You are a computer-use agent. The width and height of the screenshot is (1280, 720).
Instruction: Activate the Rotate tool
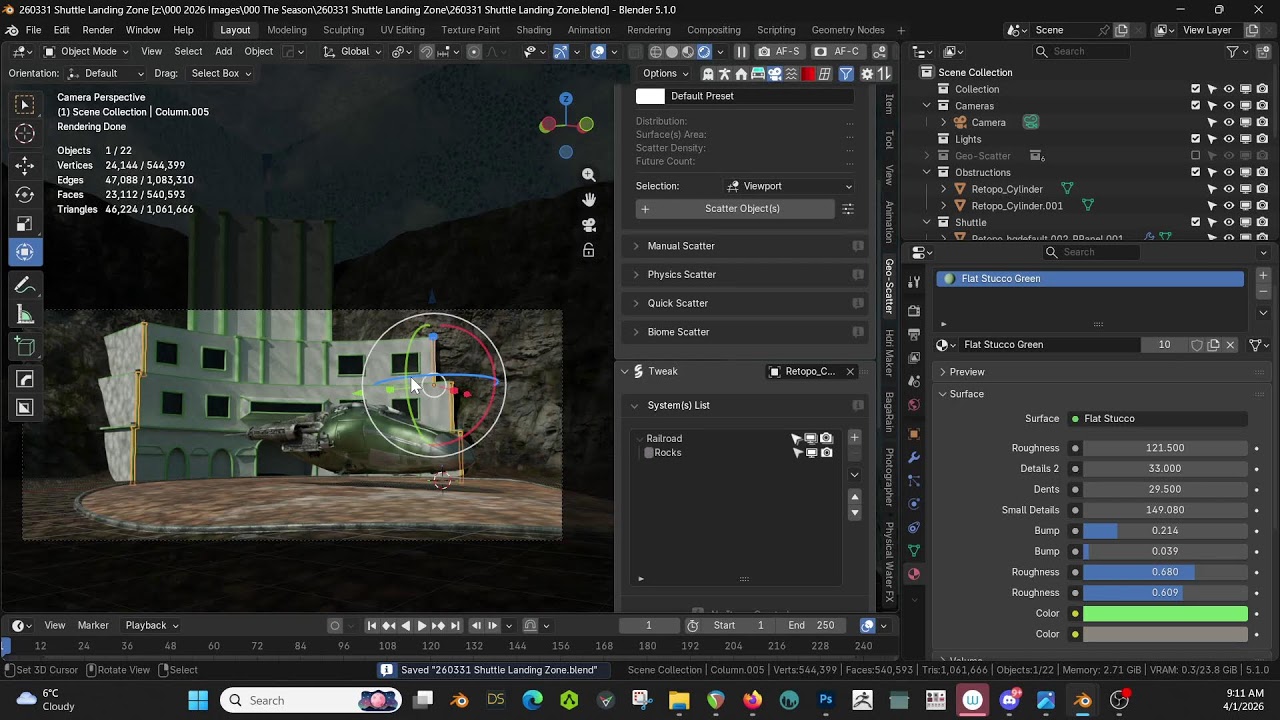coord(25,195)
